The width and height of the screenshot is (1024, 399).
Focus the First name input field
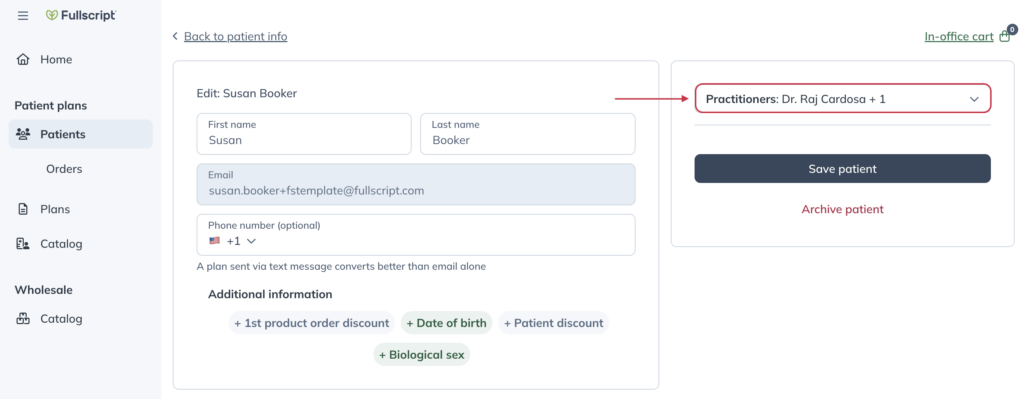coord(304,134)
